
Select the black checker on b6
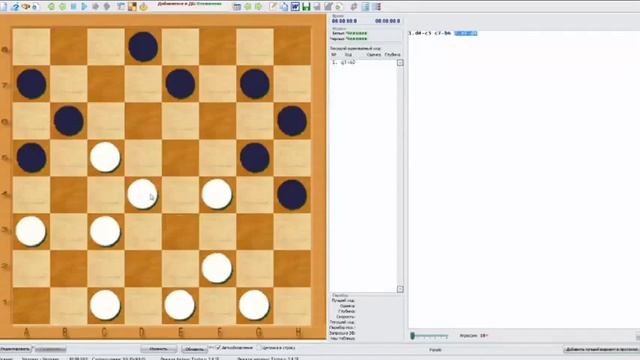click(69, 121)
